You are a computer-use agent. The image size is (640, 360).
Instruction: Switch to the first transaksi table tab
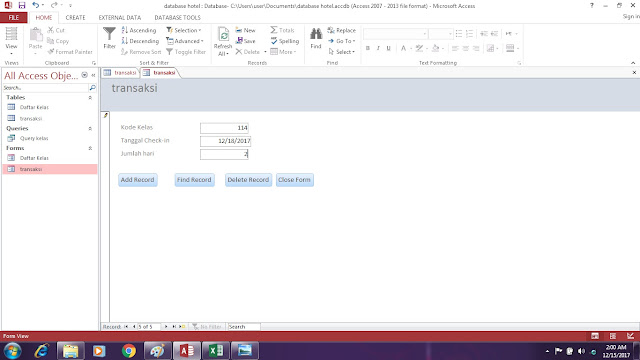tap(120, 73)
